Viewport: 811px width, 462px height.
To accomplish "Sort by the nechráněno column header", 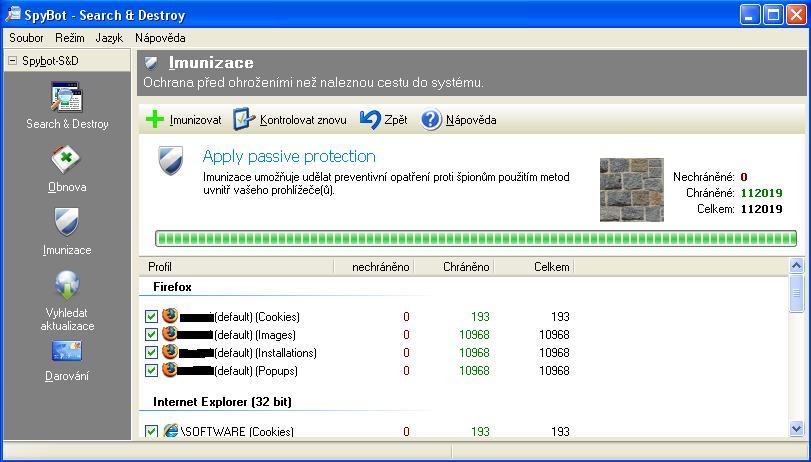I will click(374, 267).
